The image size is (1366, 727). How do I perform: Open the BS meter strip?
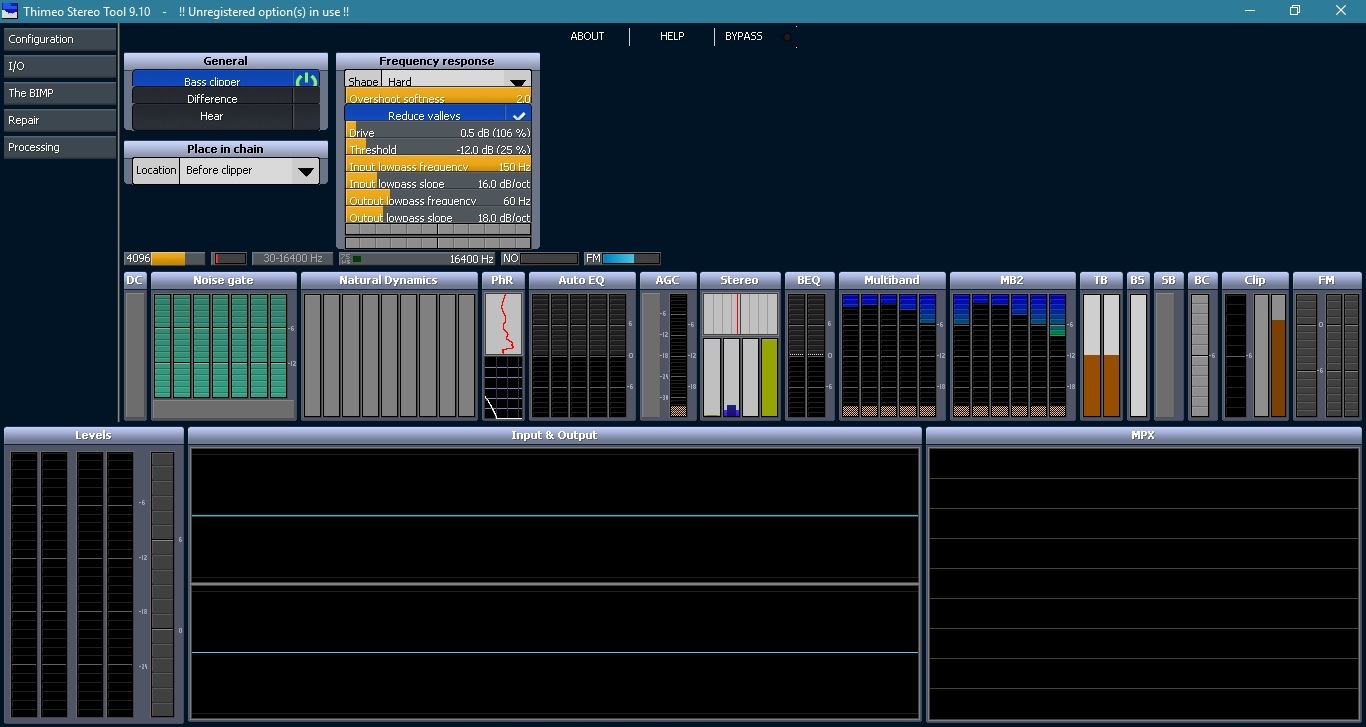point(1138,346)
